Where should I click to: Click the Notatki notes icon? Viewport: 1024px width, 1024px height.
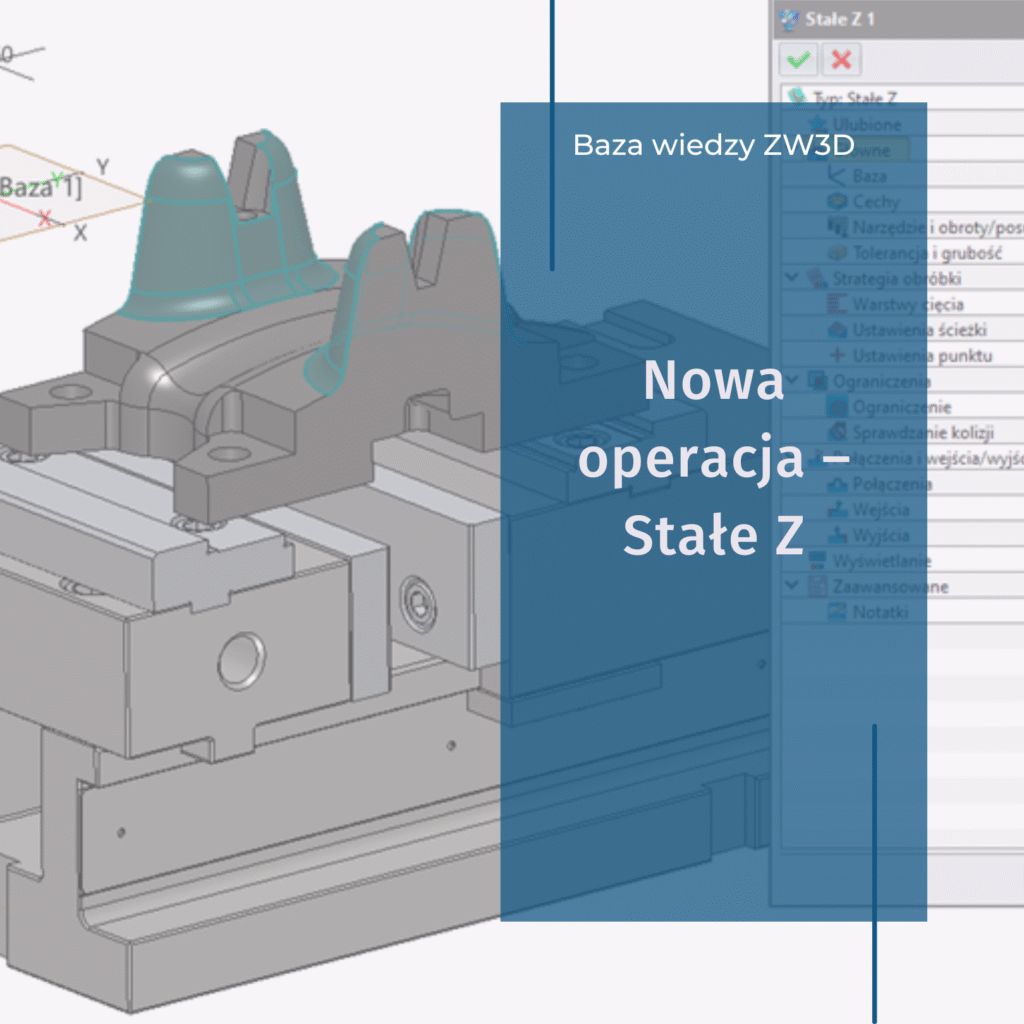[x=837, y=612]
